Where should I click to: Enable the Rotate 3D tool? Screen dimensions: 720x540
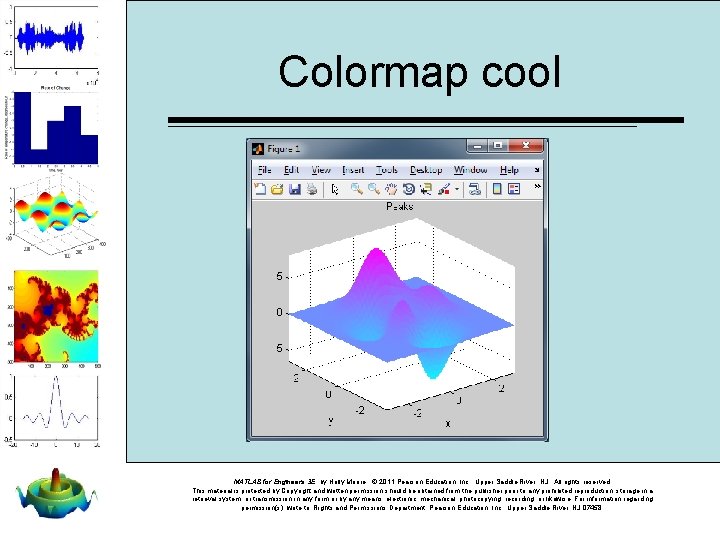(408, 189)
